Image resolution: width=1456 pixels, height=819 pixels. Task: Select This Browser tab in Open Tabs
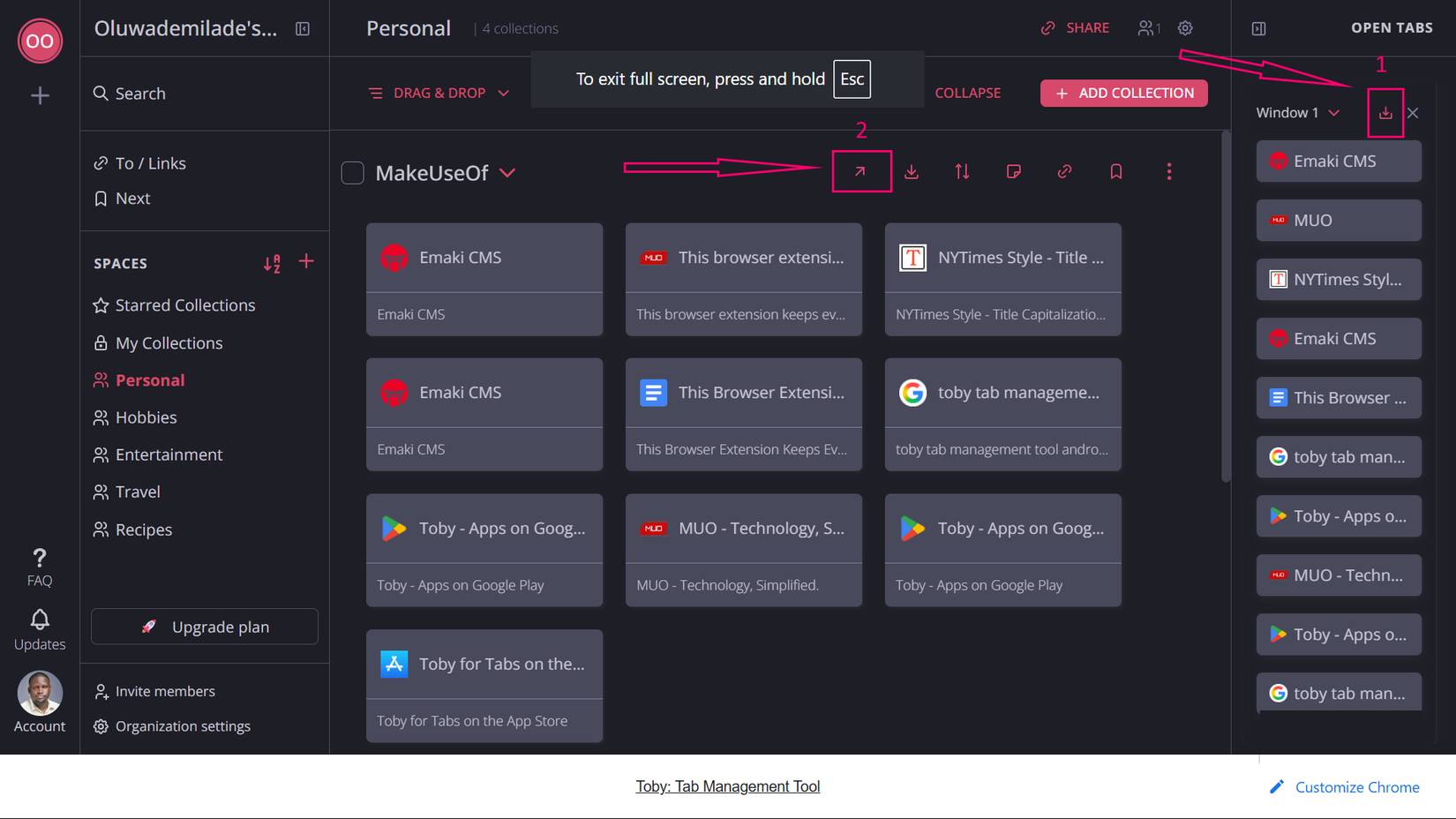point(1339,398)
